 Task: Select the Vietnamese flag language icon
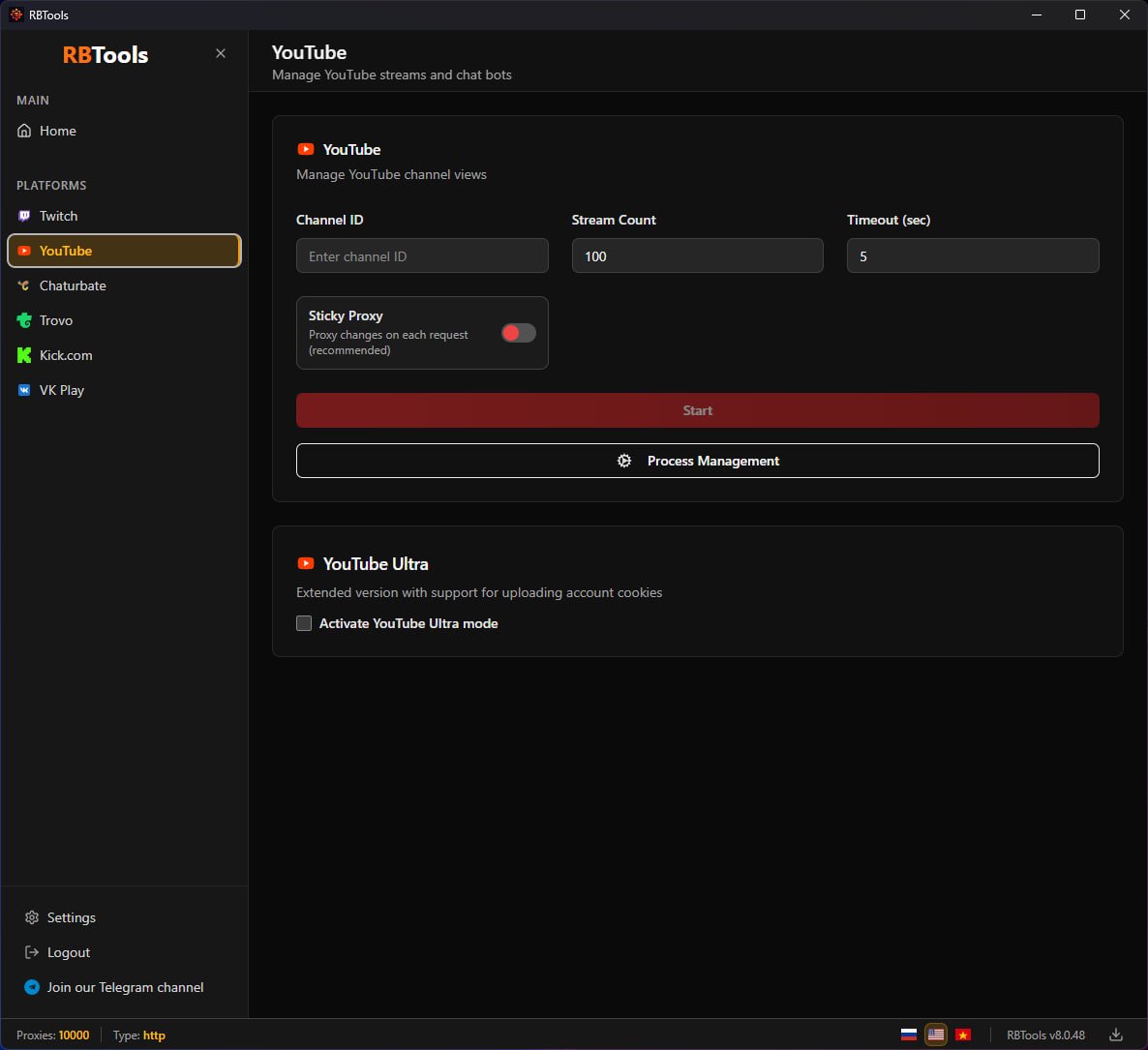pos(963,1035)
